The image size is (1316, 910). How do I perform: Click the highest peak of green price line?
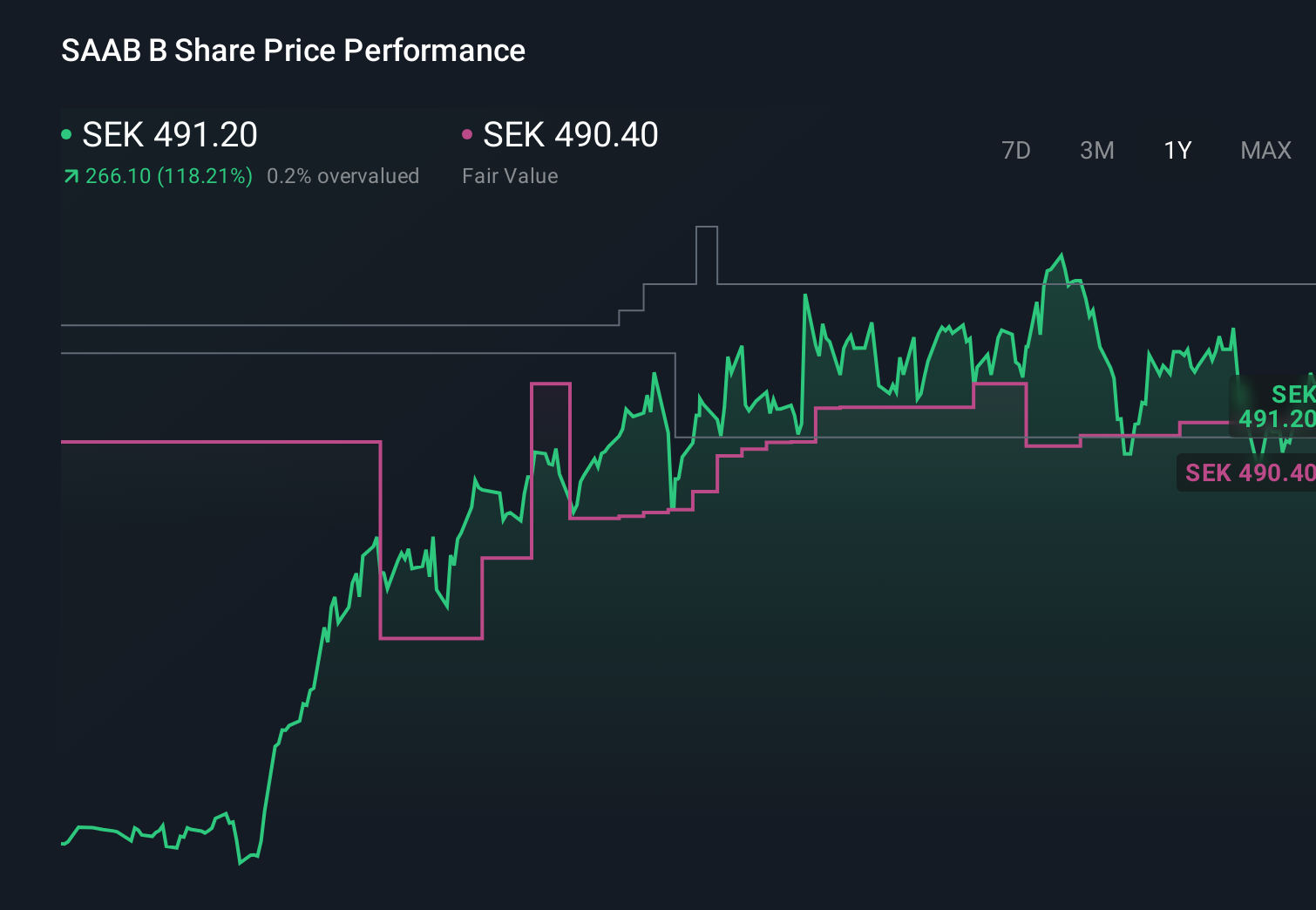pyautogui.click(x=1061, y=255)
